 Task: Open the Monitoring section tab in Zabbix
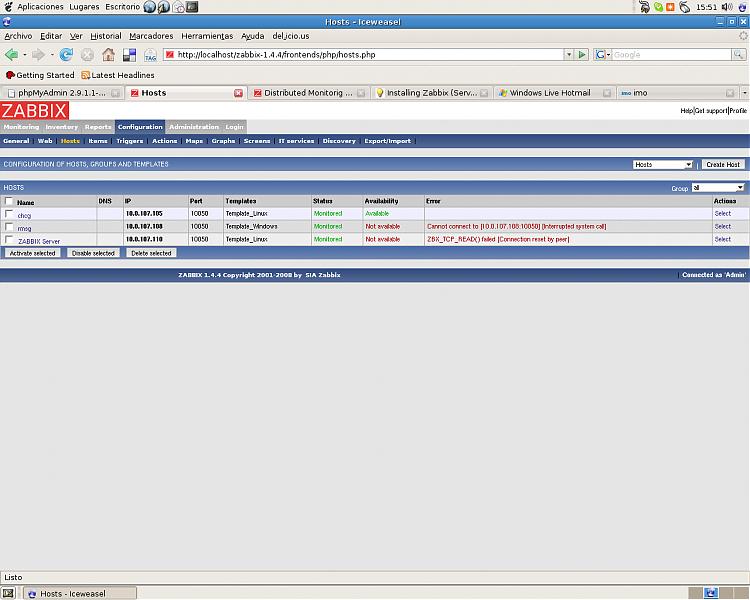pos(21,127)
